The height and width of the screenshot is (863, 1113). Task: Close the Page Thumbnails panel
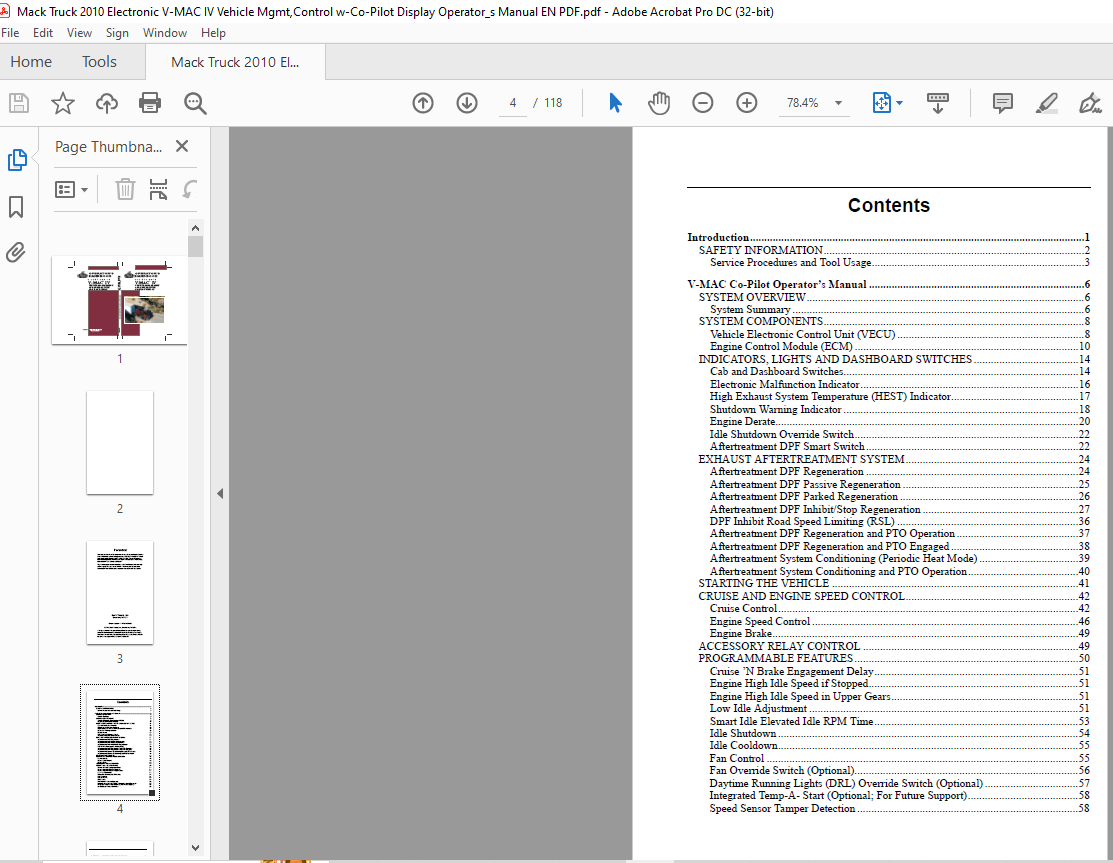[x=182, y=146]
